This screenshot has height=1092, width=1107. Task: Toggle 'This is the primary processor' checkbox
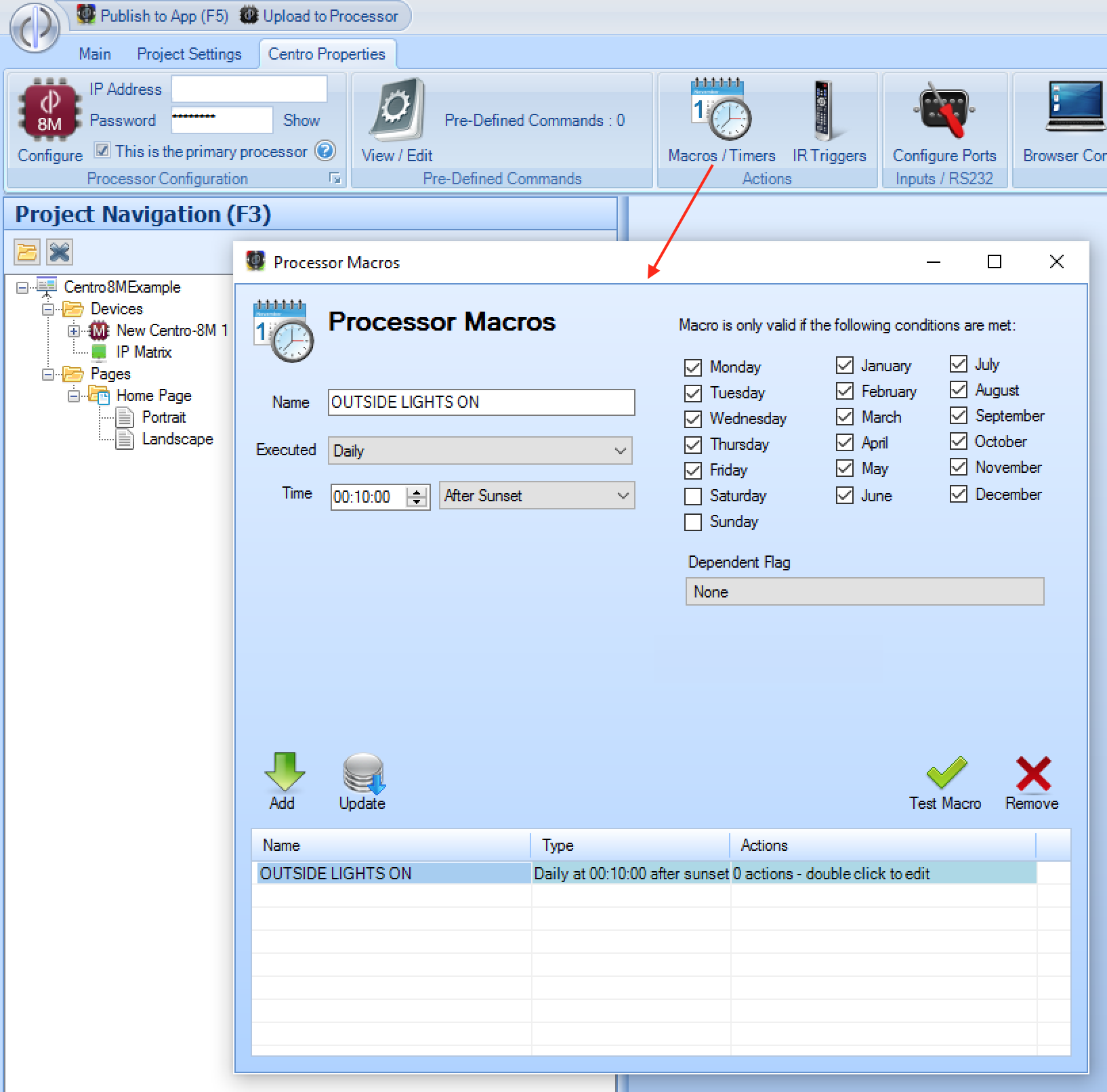tap(102, 150)
